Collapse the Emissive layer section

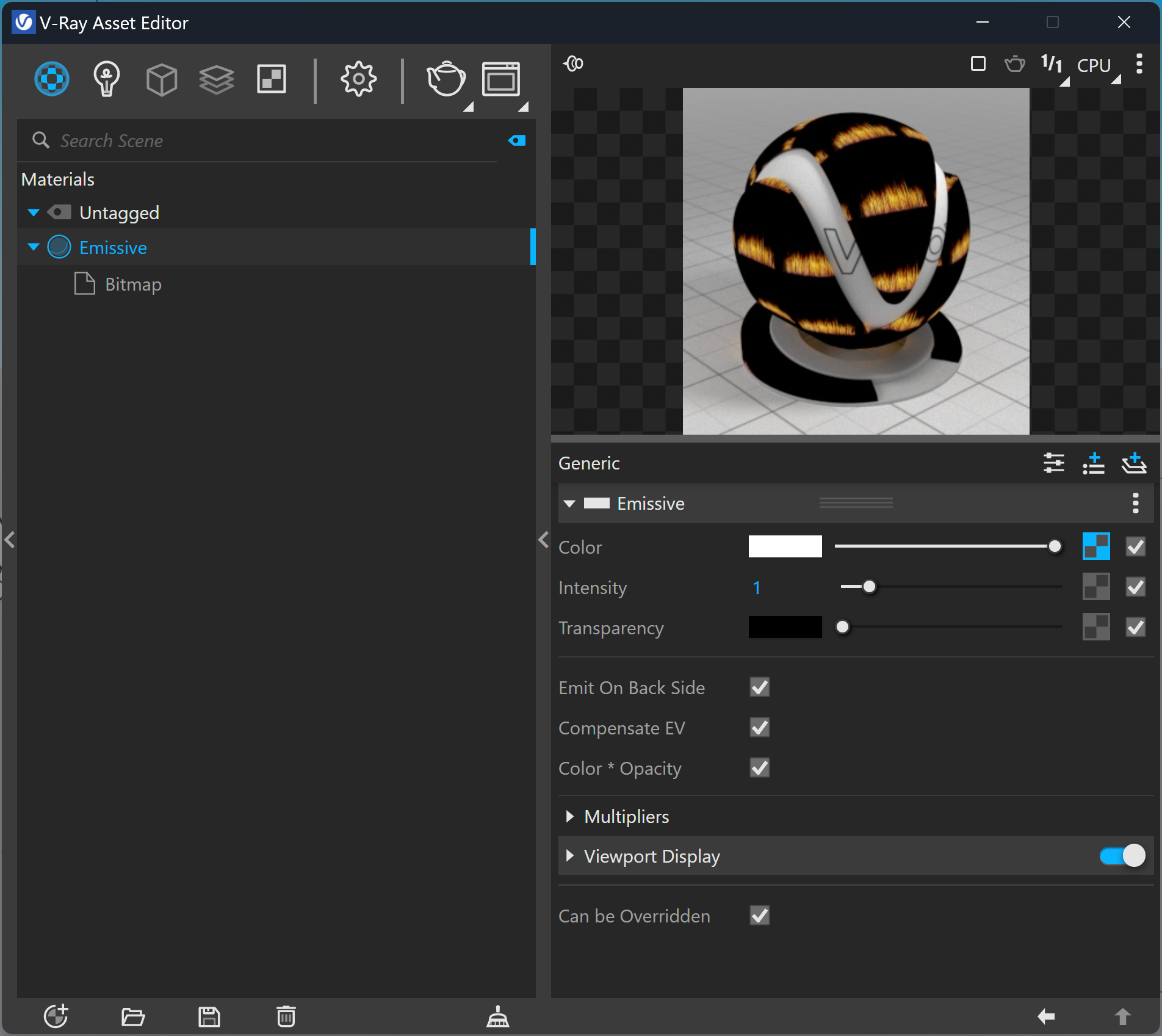569,504
